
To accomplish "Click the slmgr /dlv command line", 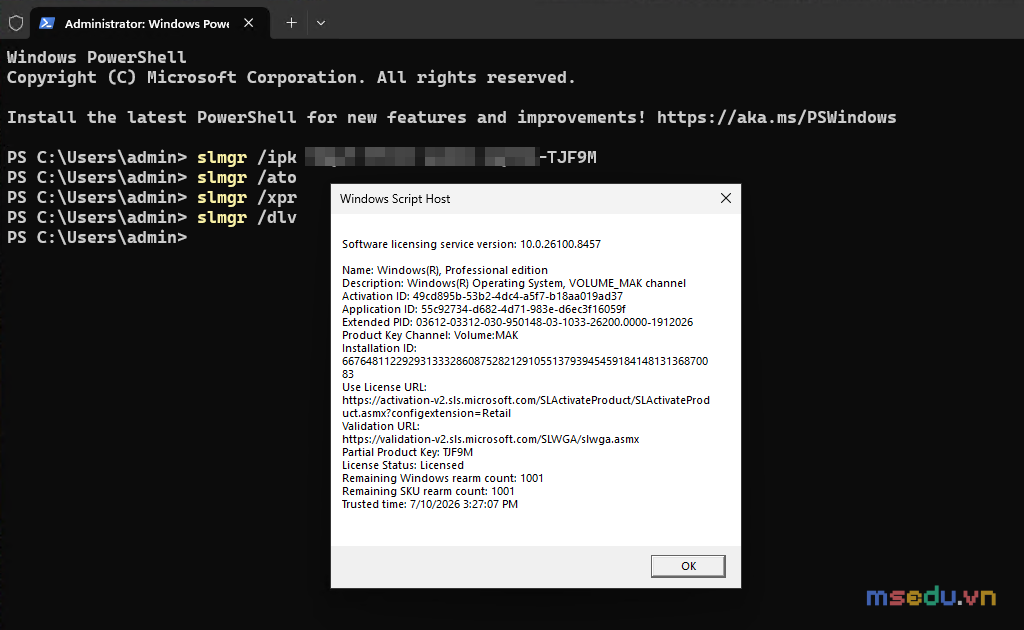I will tap(152, 217).
